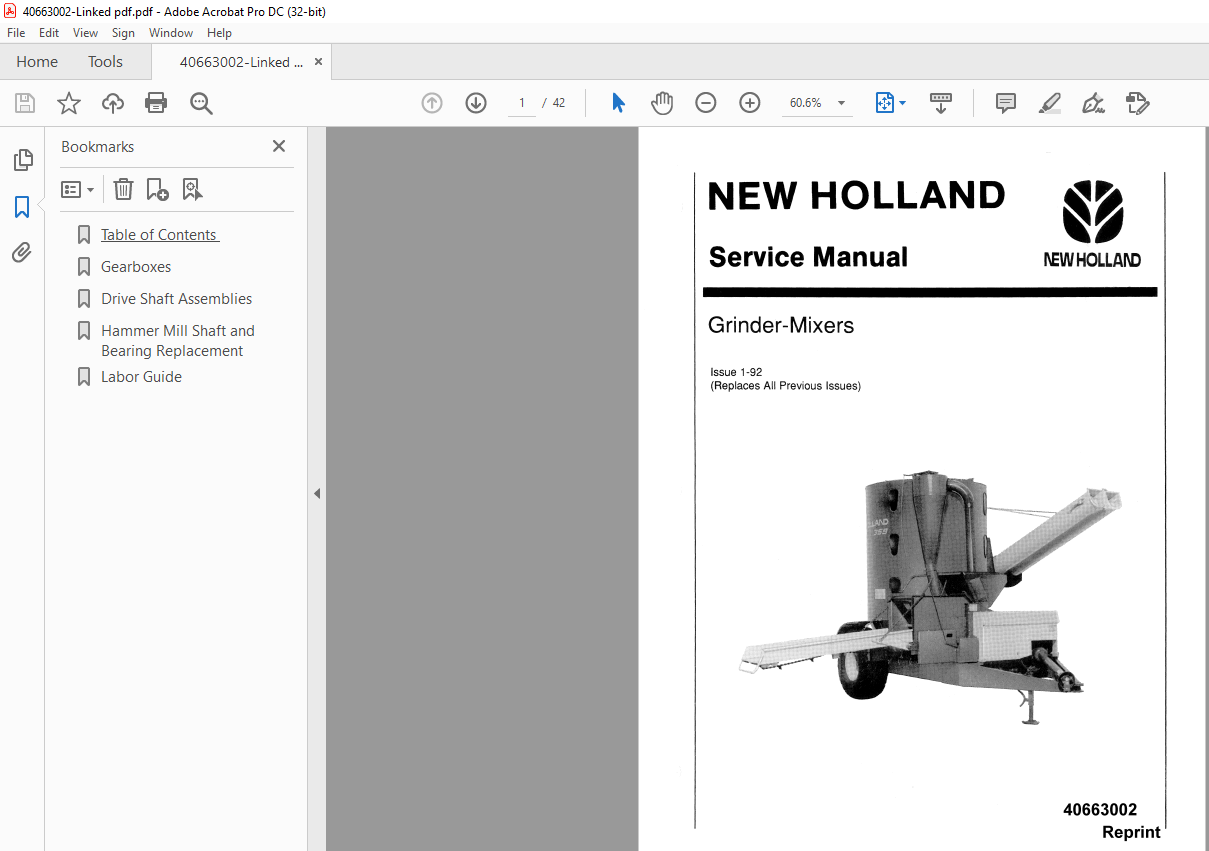The width and height of the screenshot is (1209, 851).
Task: Add a sticky note comment
Action: pyautogui.click(x=1006, y=103)
